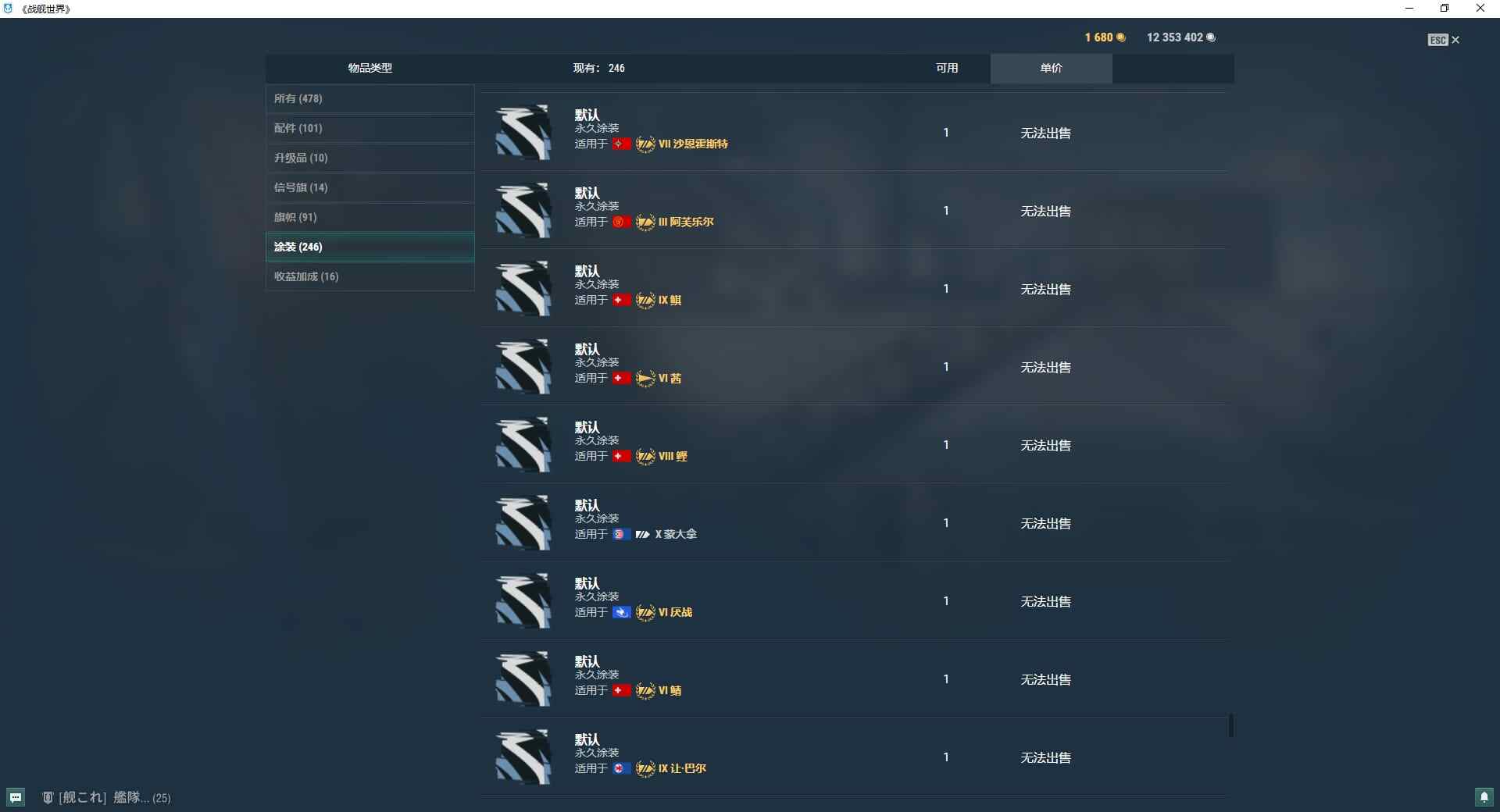
Task: Click the ESC close icon
Action: [x=1444, y=40]
